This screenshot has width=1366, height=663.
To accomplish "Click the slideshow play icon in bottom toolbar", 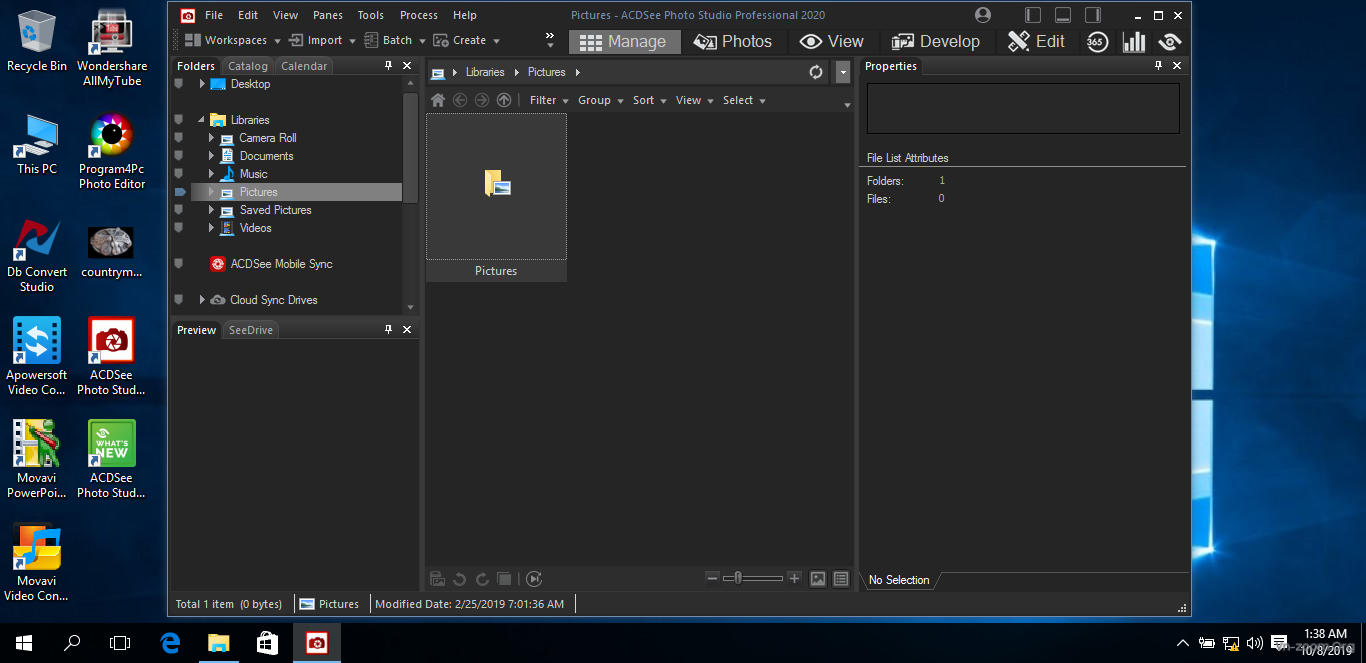I will tap(534, 579).
